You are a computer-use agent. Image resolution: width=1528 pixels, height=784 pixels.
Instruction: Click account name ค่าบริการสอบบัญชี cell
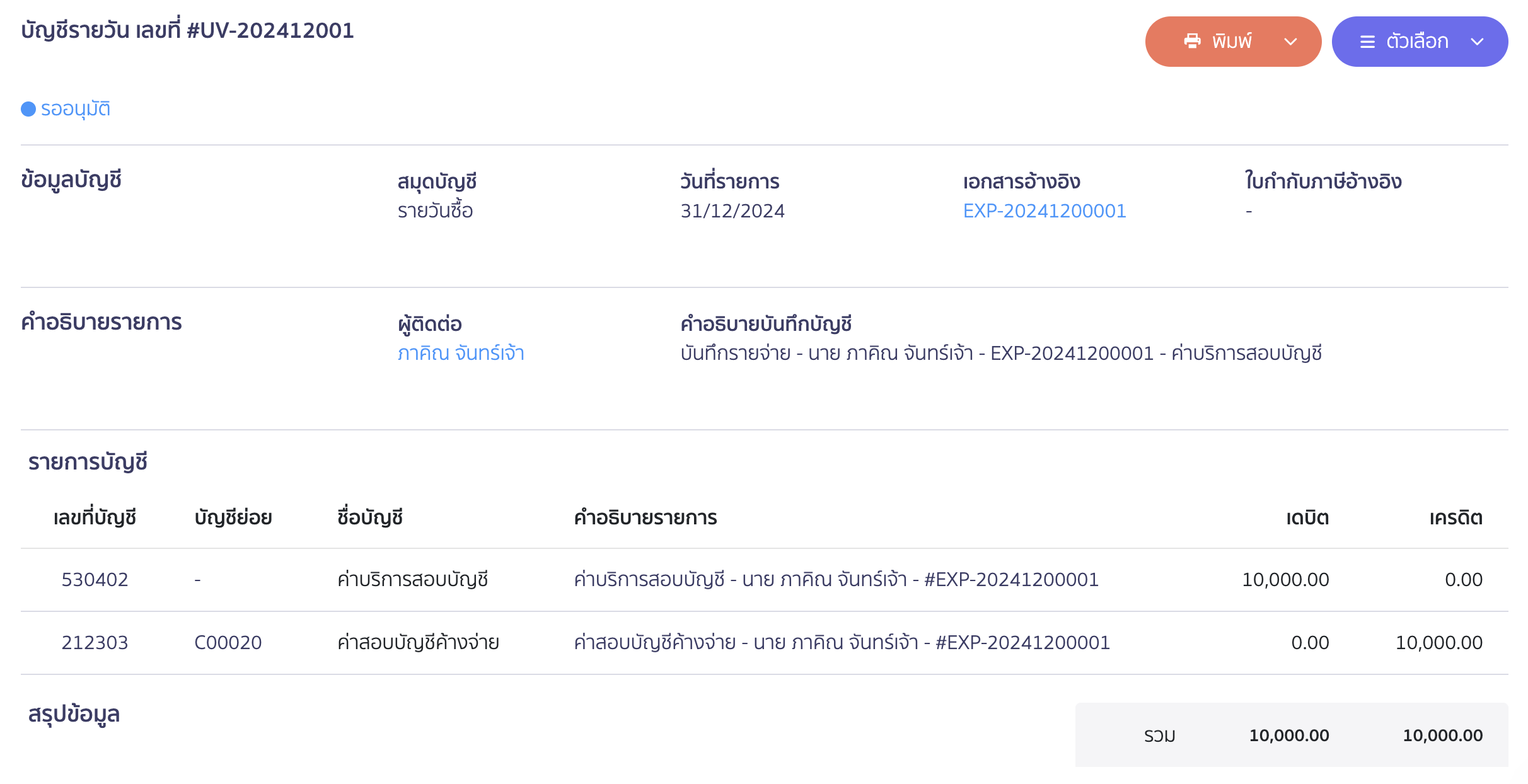pyautogui.click(x=413, y=579)
